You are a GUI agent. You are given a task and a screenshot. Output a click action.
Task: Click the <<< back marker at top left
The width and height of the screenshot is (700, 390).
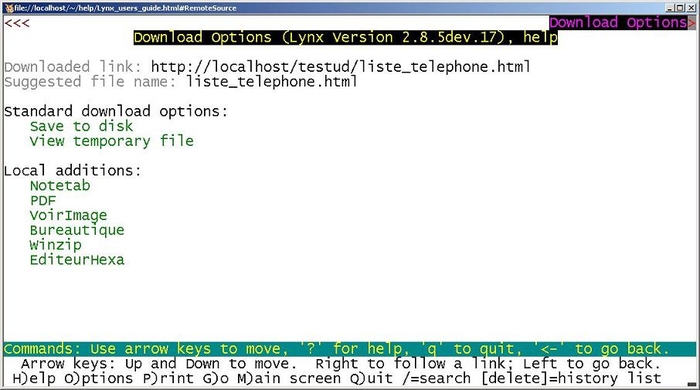pos(17,23)
